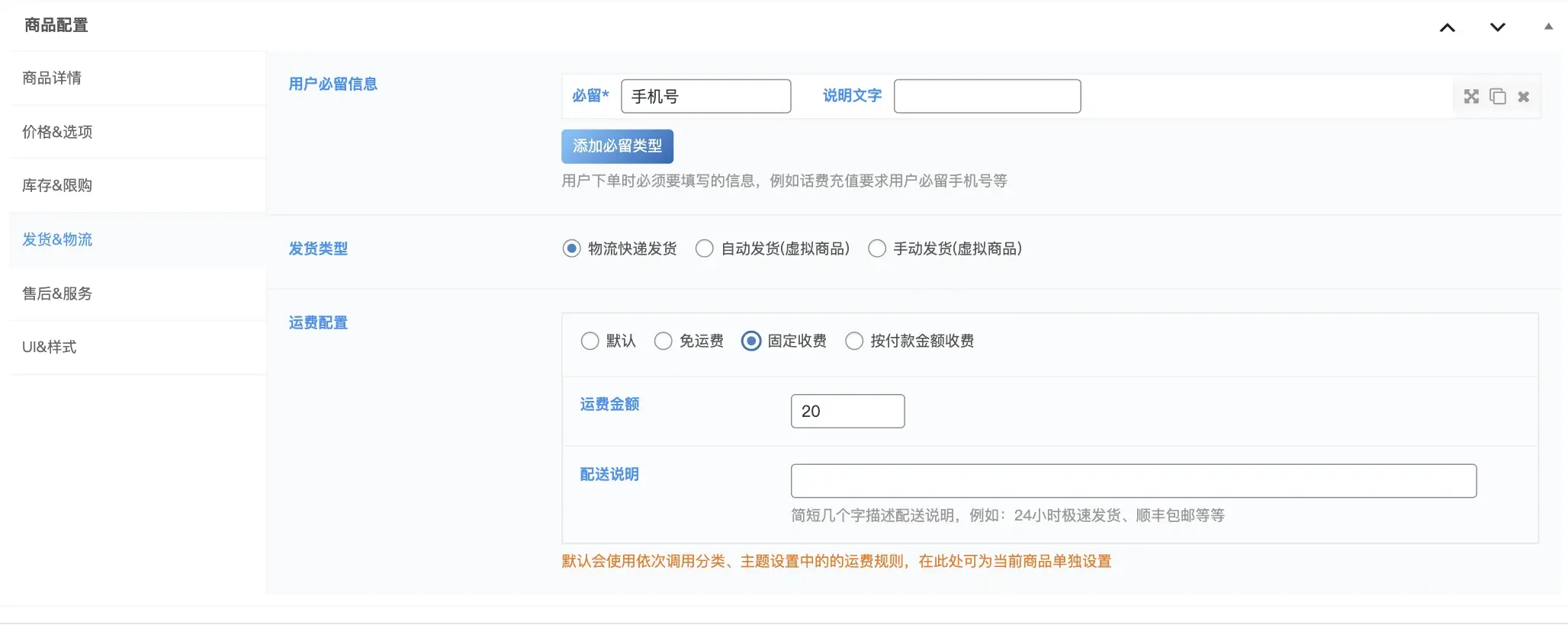This screenshot has width=1568, height=628.
Task: Remove the 手机号 required info row
Action: coord(1523,97)
